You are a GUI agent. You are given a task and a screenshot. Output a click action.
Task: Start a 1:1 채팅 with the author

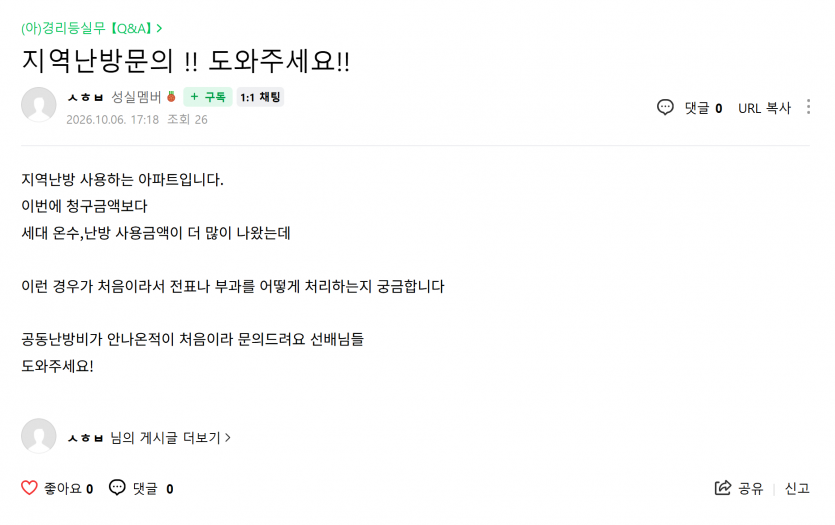pos(260,97)
